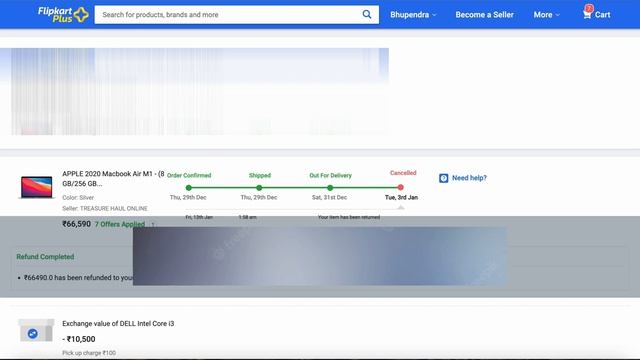Click the Color: Silver text
This screenshot has width=640, height=360.
(x=78, y=197)
